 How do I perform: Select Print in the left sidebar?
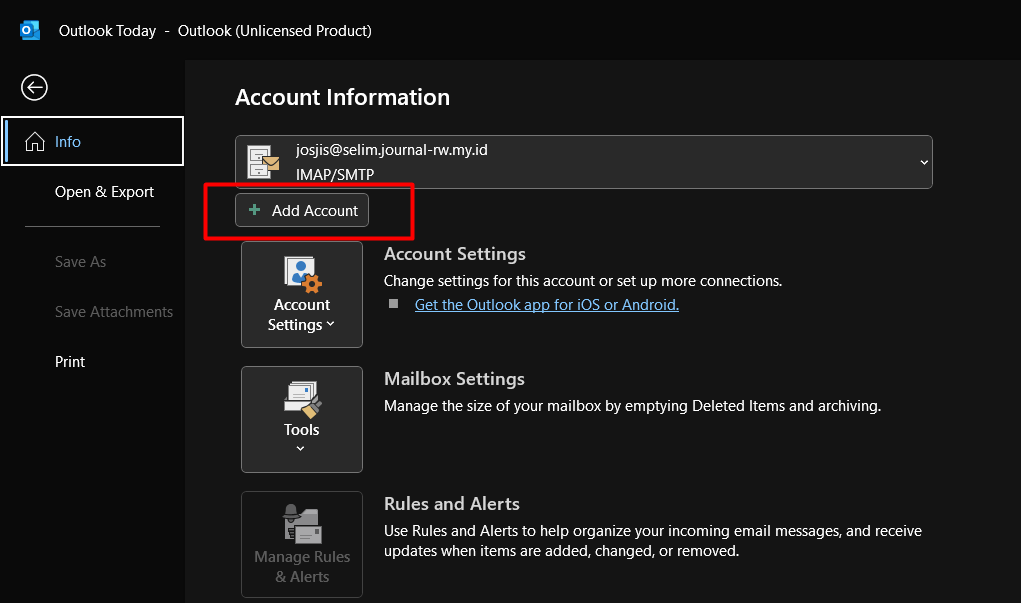pos(70,362)
